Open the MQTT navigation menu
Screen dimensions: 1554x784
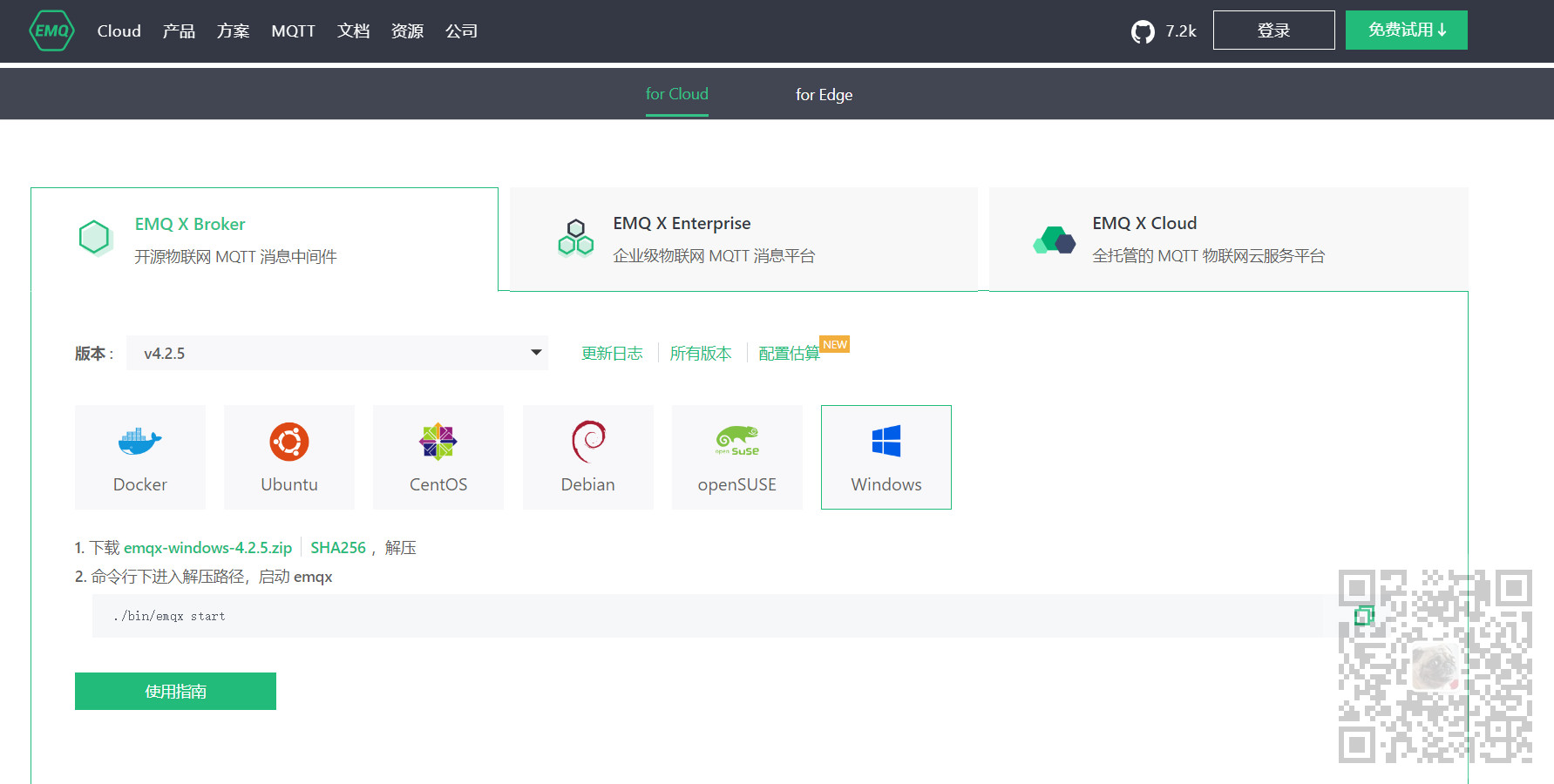point(293,31)
